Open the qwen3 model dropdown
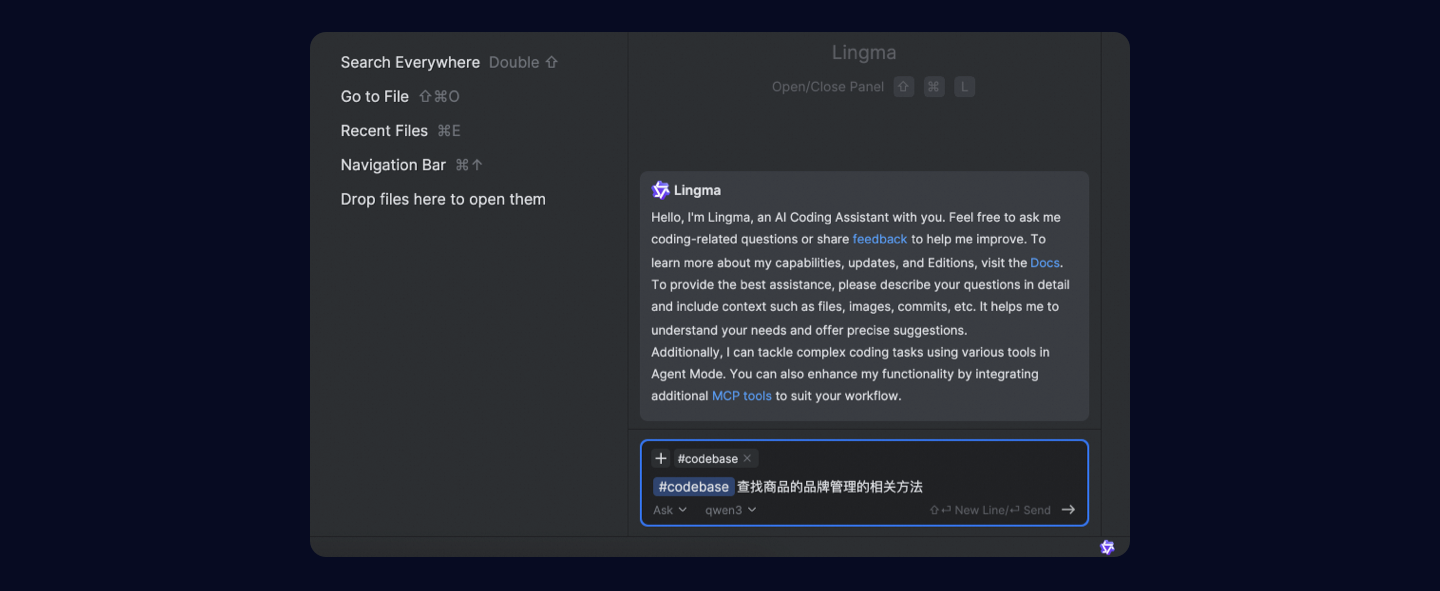The width and height of the screenshot is (1440, 591). (x=730, y=510)
